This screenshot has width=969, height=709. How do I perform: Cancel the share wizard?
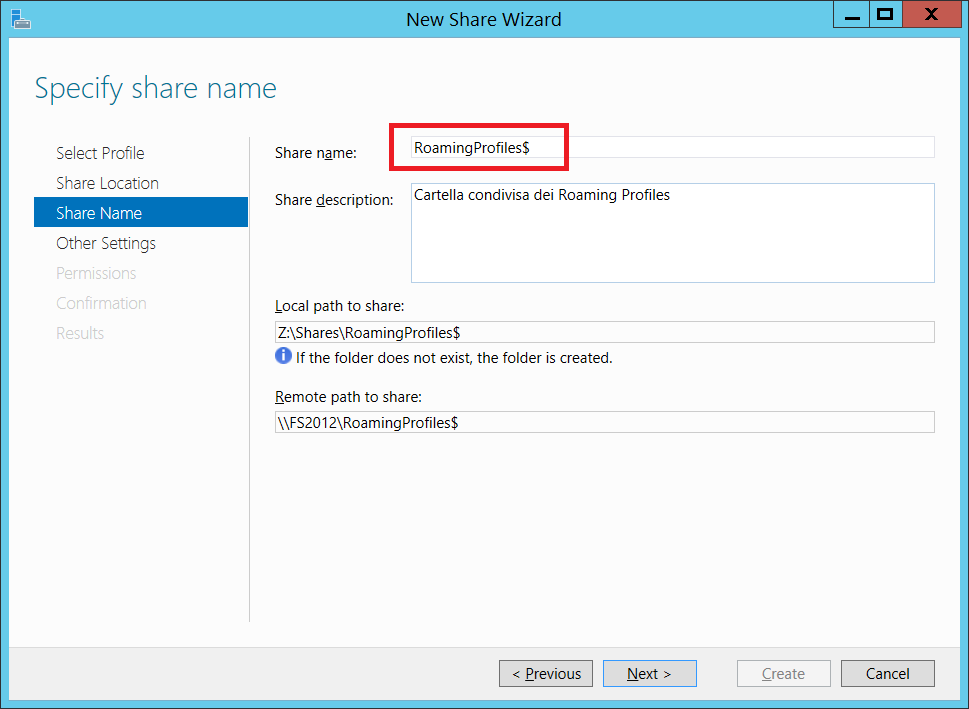887,674
